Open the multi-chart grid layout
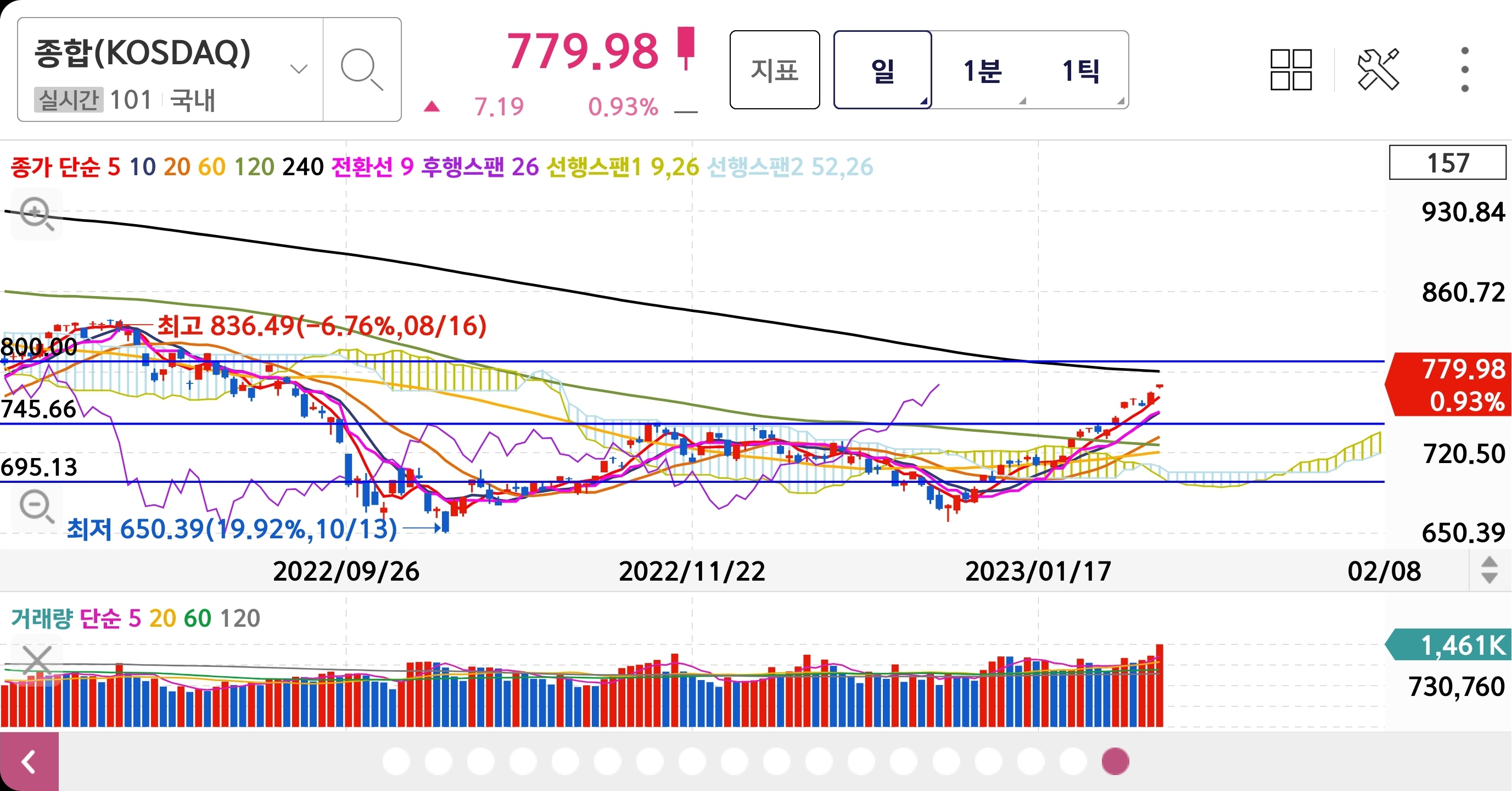Viewport: 1512px width, 791px height. 1291,70
